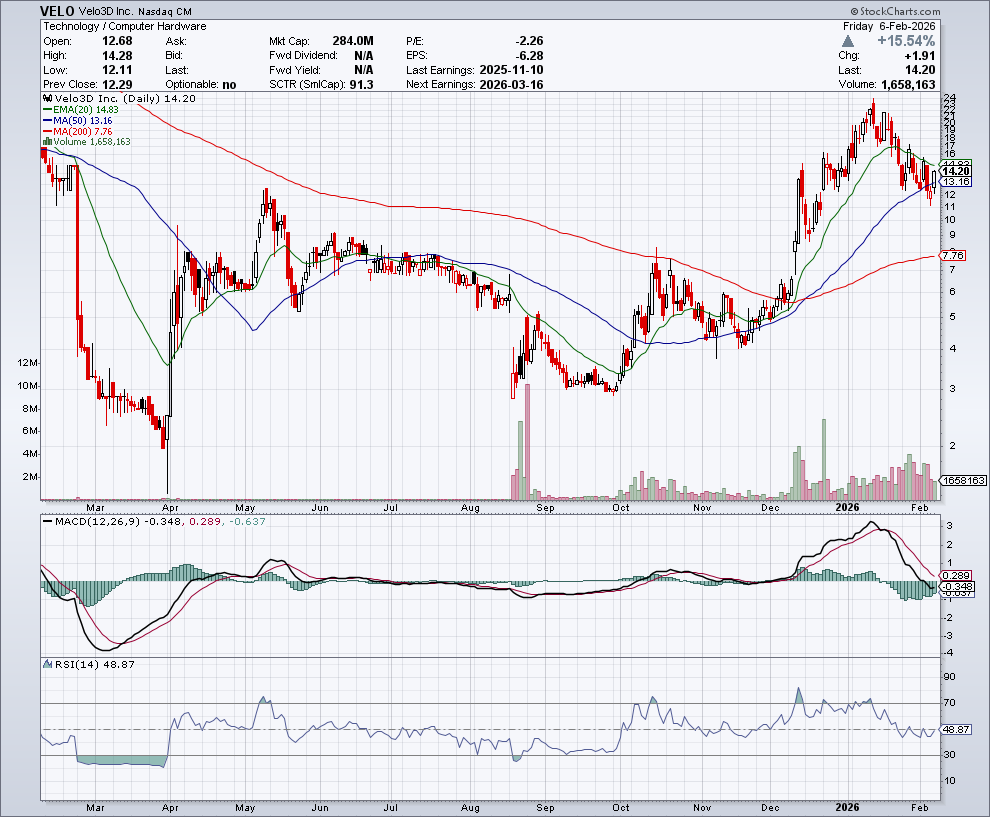Click the blue MA(50) line color marker
The width and height of the screenshot is (990, 817).
pos(47,121)
